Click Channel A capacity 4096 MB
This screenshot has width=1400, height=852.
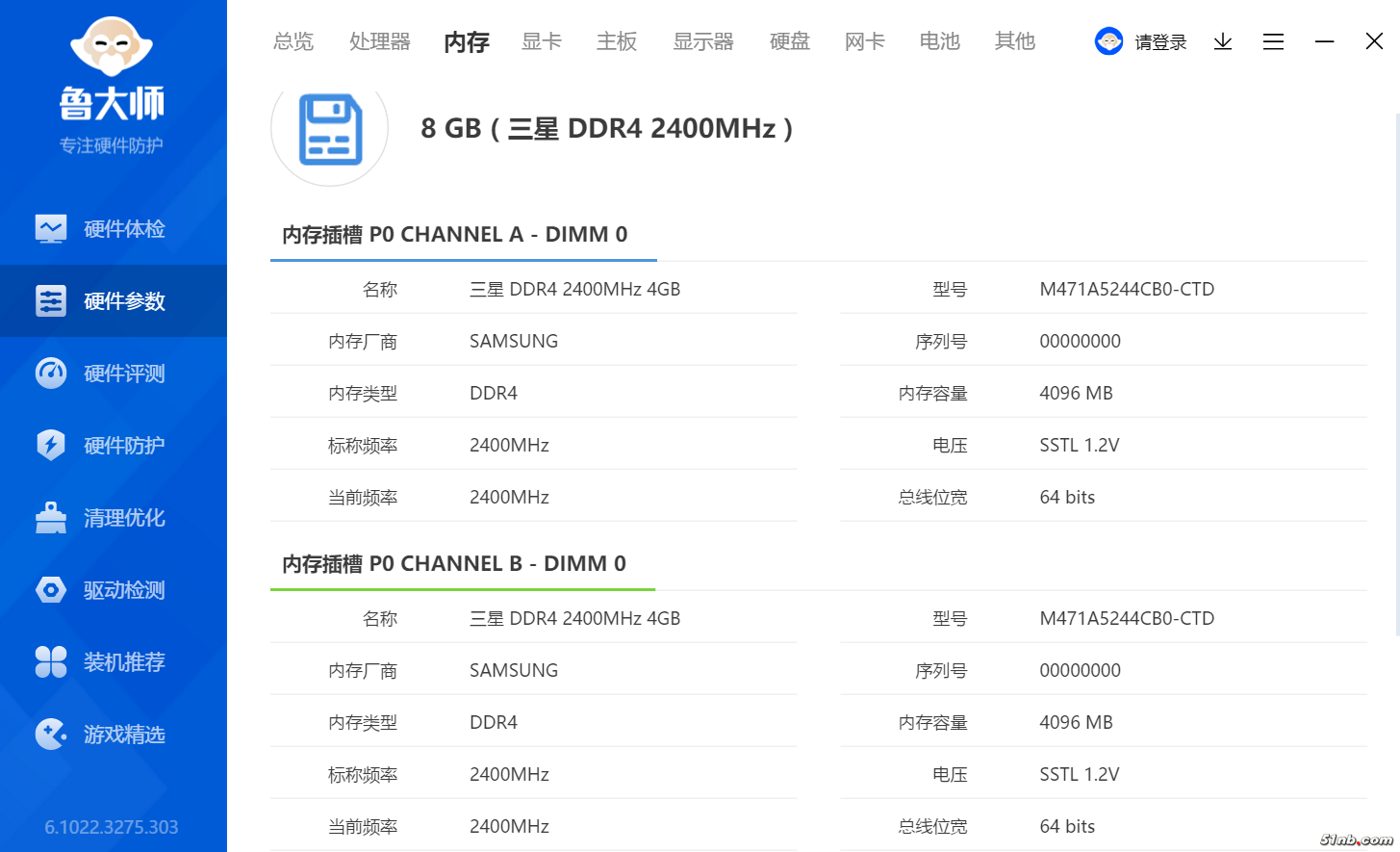click(1076, 393)
